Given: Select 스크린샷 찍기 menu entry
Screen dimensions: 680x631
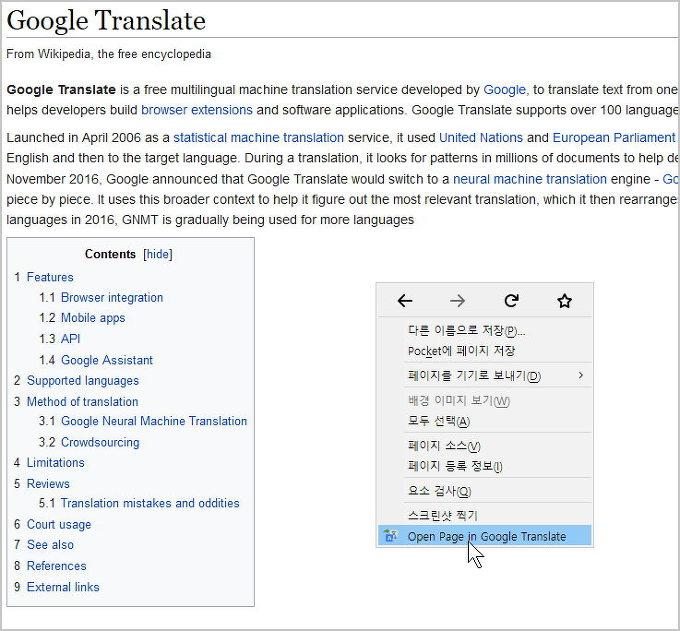Looking at the screenshot, I should click(x=484, y=515).
